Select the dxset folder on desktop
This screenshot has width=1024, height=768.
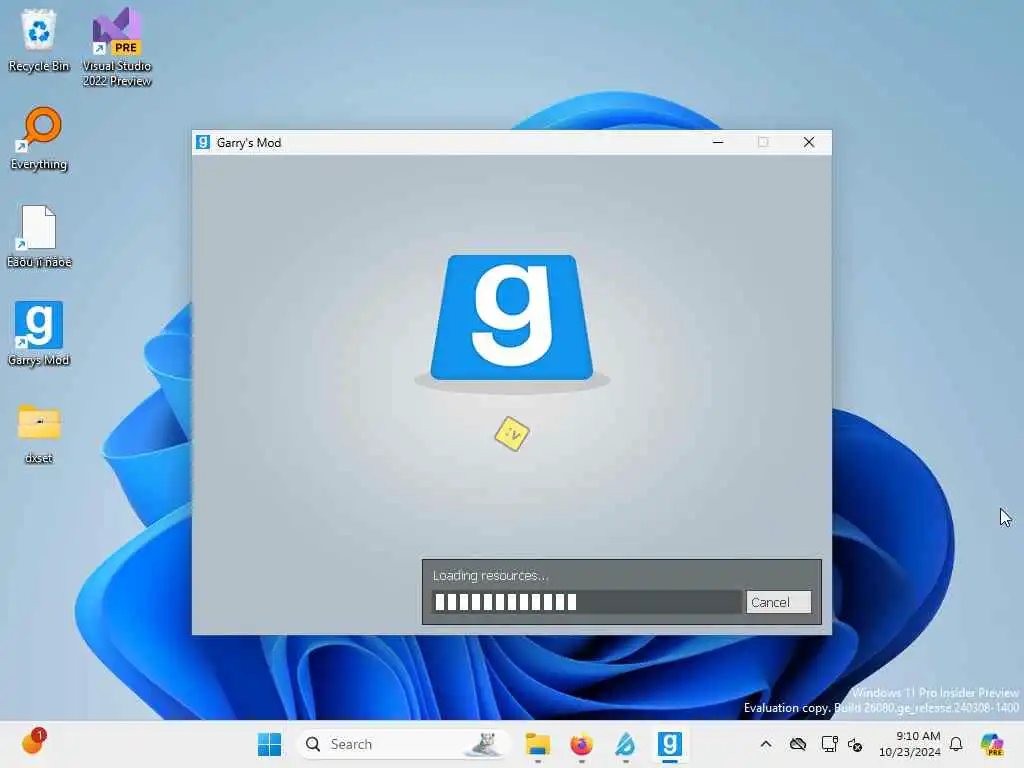click(x=39, y=434)
